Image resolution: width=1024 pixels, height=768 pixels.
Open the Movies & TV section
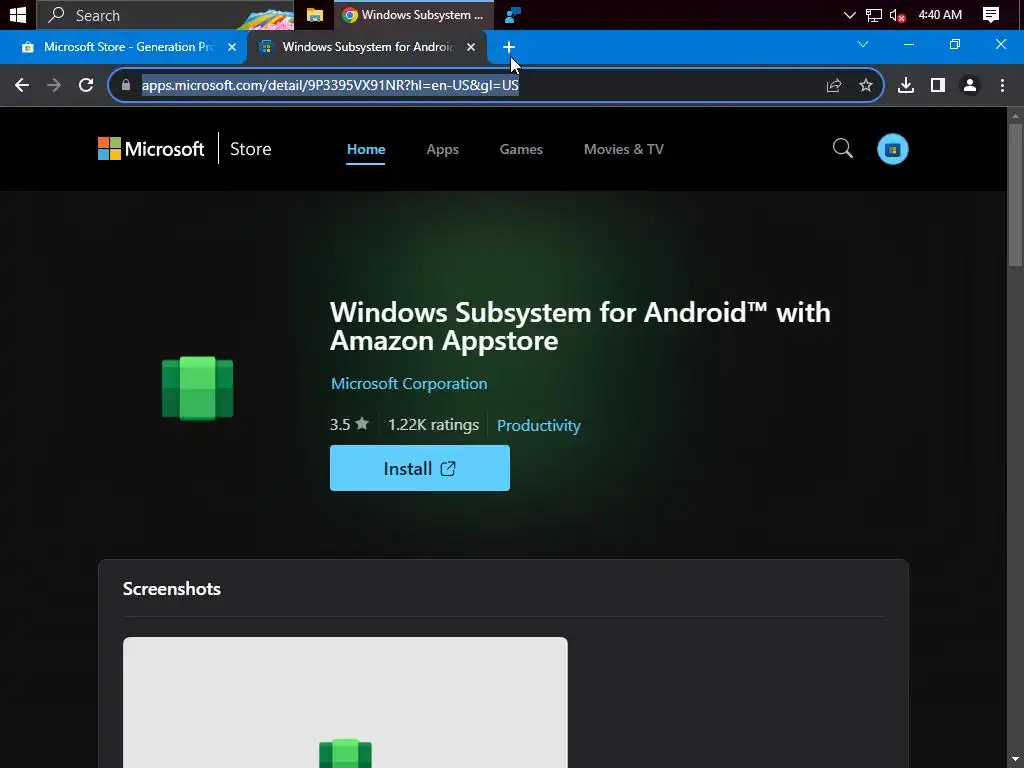pos(624,149)
